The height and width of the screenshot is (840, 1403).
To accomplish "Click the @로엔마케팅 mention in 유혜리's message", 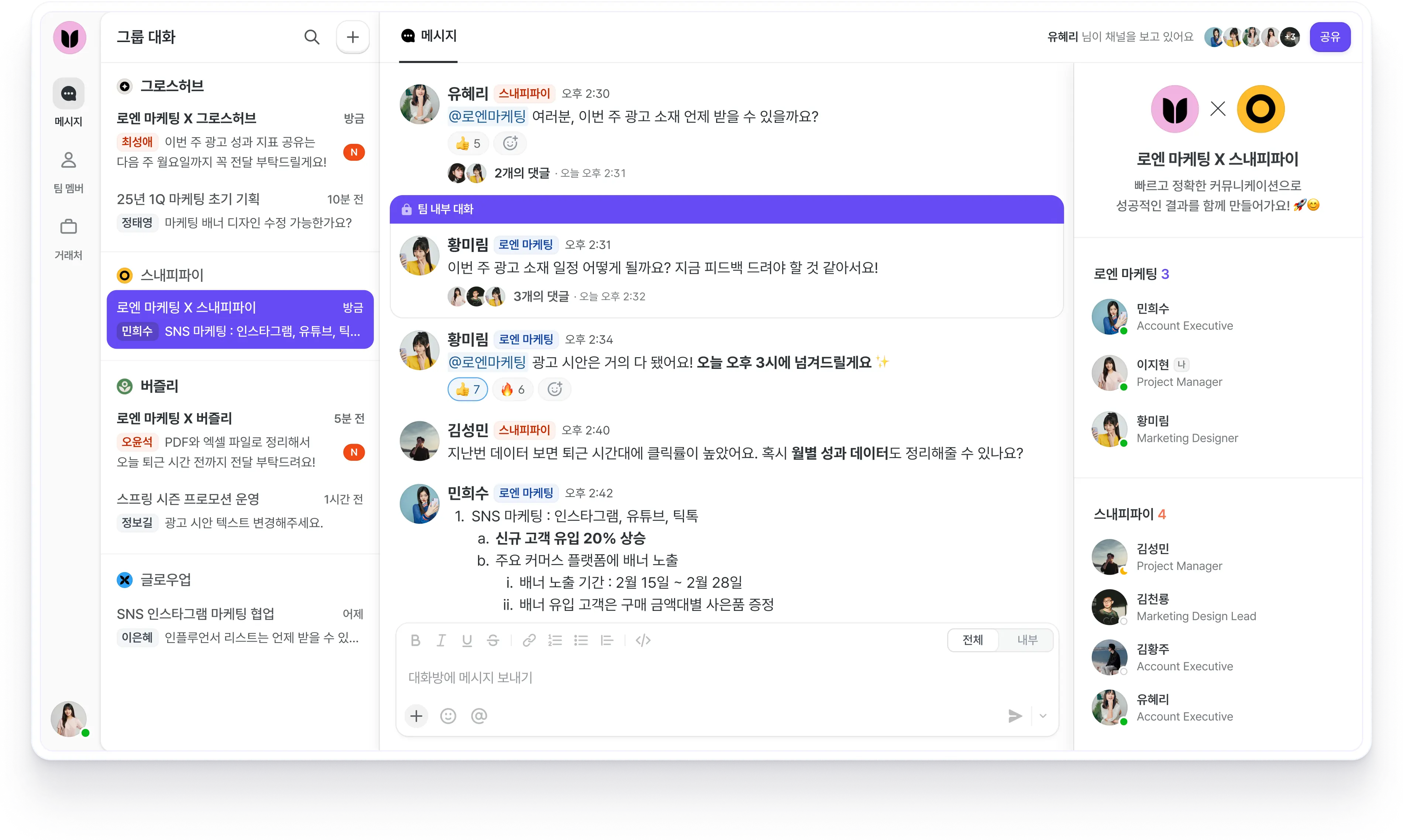I will click(x=487, y=117).
